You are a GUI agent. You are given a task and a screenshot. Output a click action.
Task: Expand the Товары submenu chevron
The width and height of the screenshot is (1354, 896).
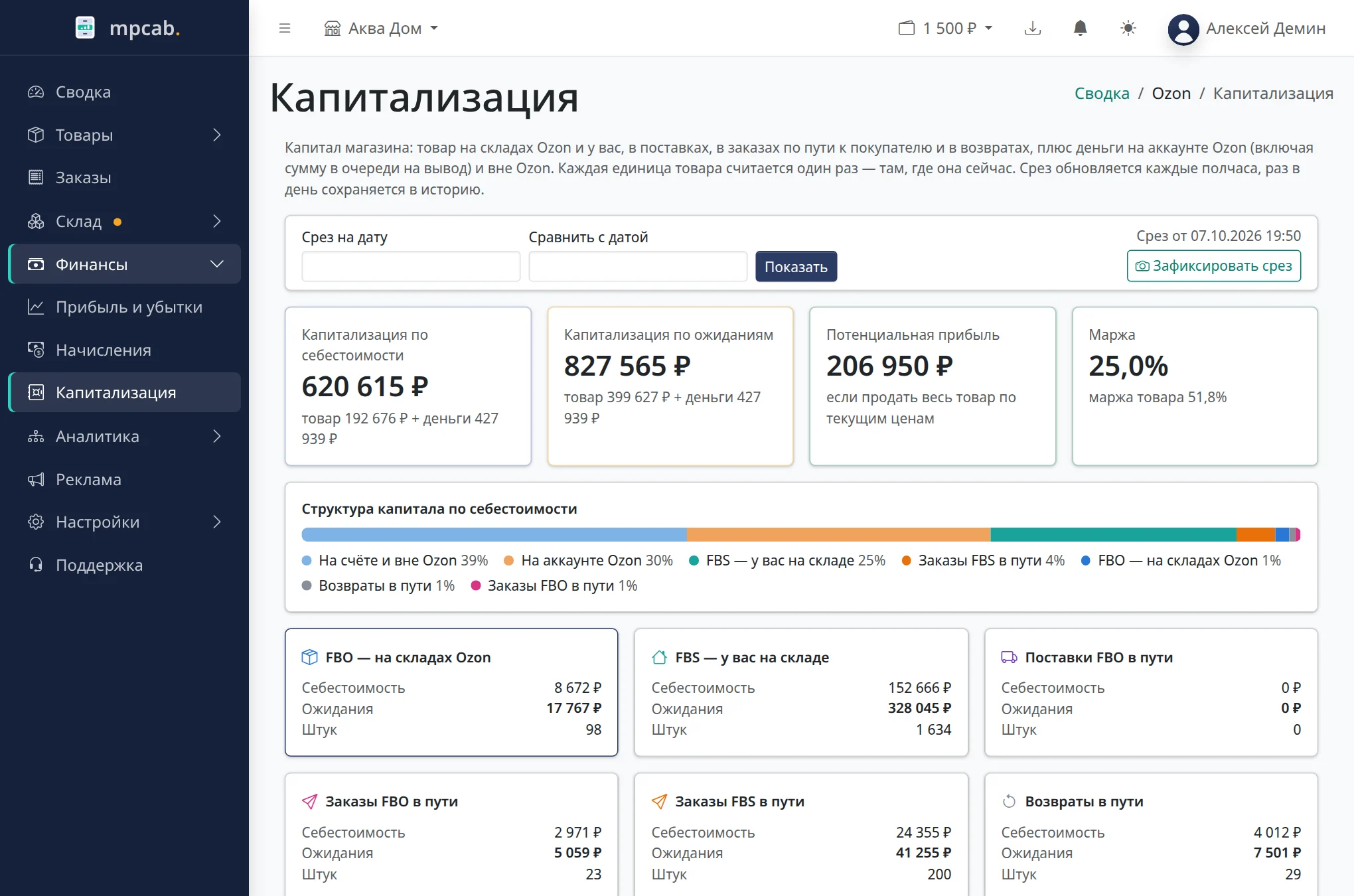(216, 135)
